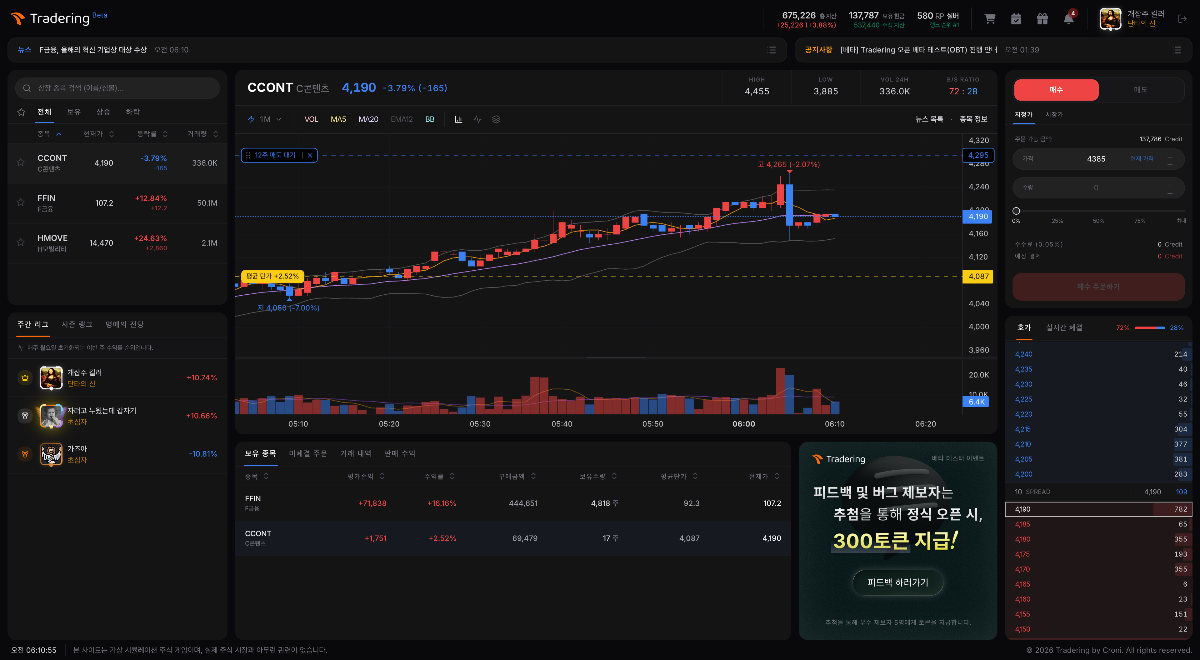1200x660 pixels.
Task: Open the News List link above chart
Action: 929,119
